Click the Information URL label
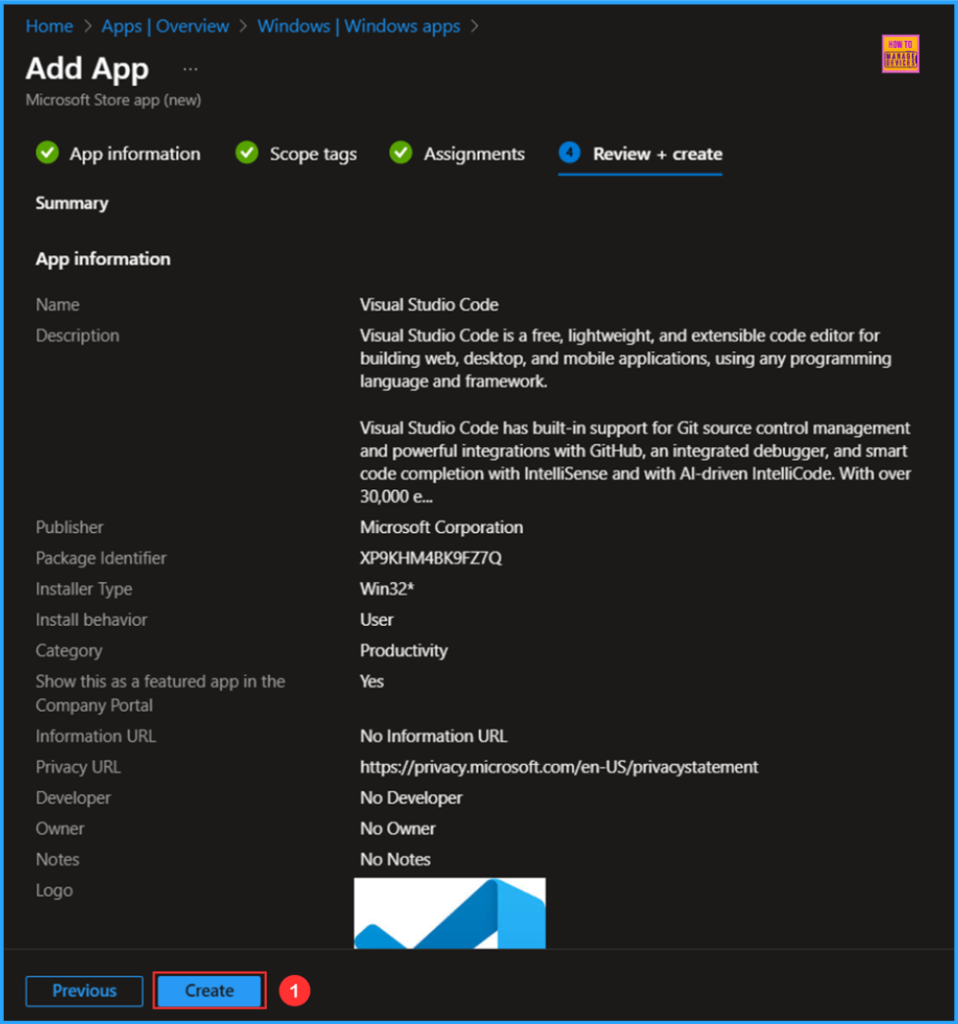The image size is (958, 1024). (95, 736)
